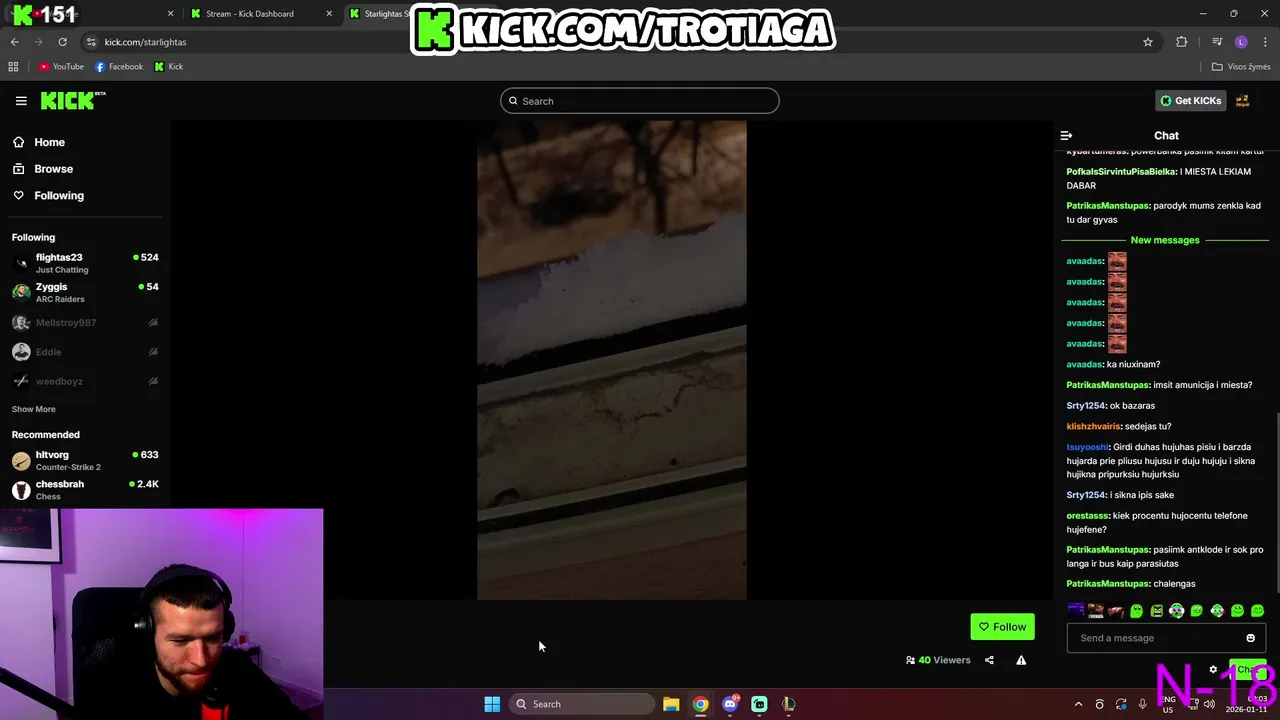The image size is (1280, 720).
Task: Open ENG US language switcher
Action: pyautogui.click(x=1167, y=704)
